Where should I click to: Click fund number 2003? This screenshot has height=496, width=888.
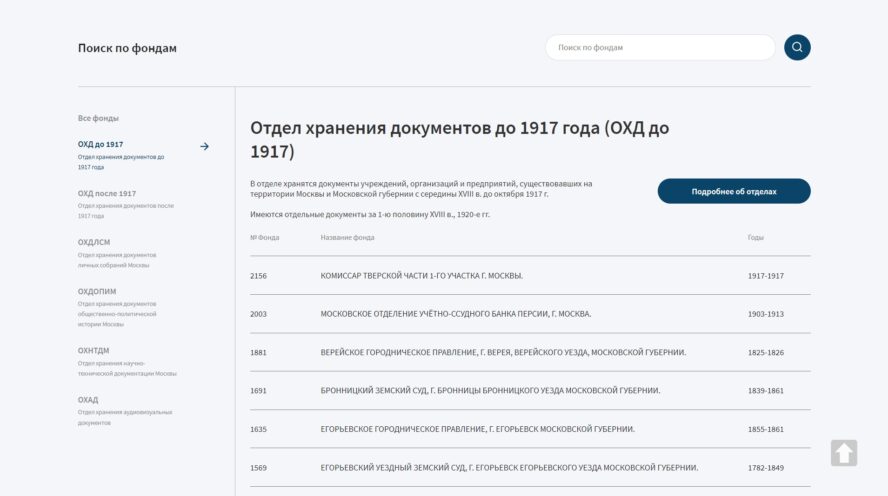point(258,314)
